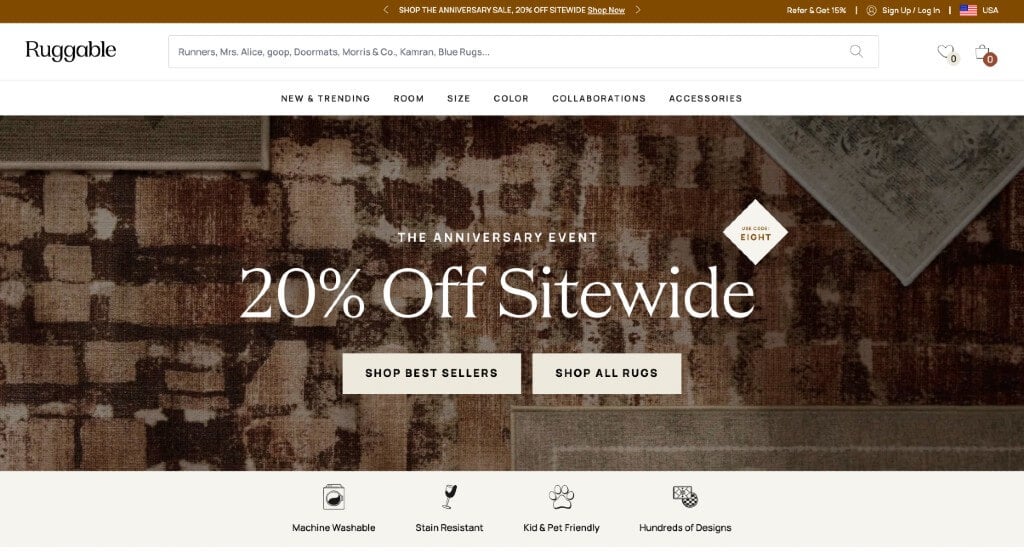Open the Color navigation menu
1024x552 pixels.
(511, 99)
